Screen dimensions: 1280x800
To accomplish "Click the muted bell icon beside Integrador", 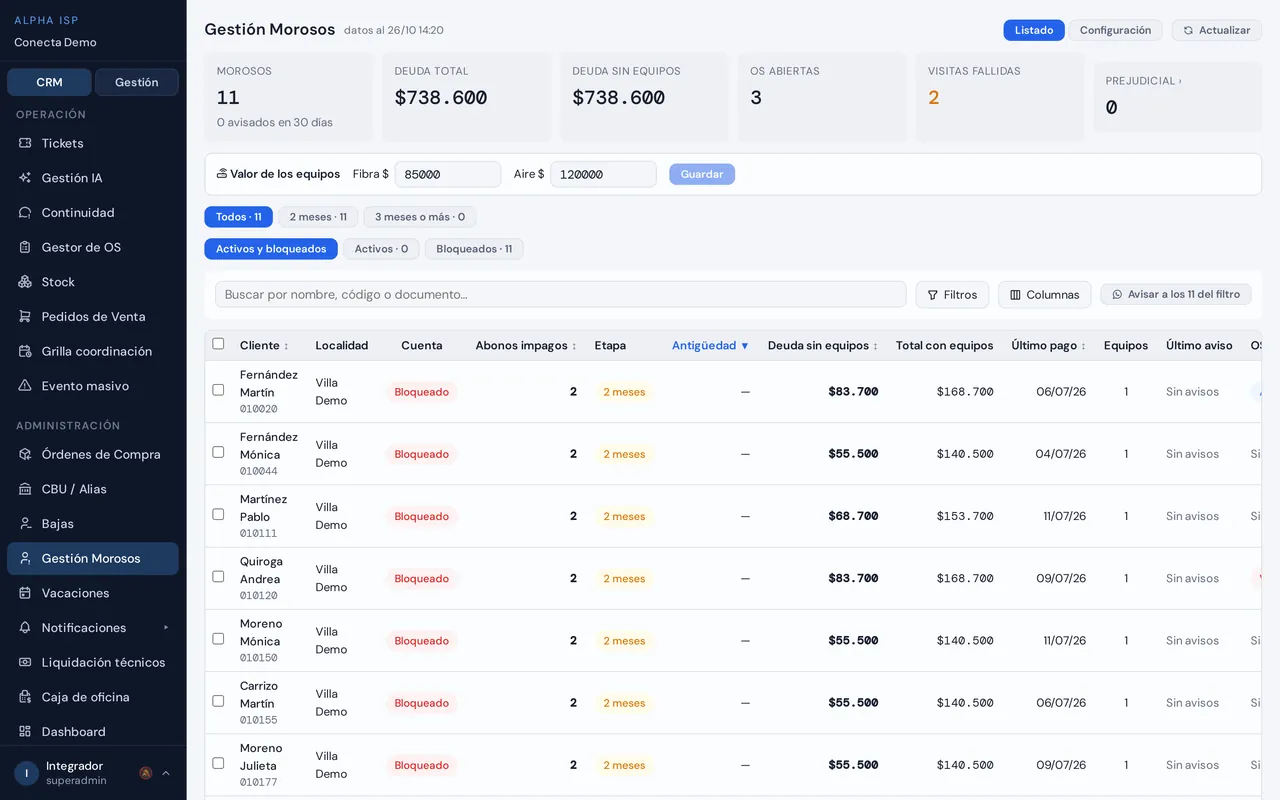I will tap(145, 773).
